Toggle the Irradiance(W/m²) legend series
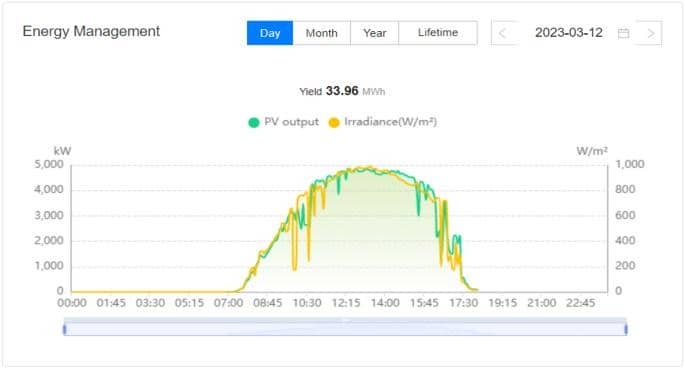The image size is (685, 369). click(x=383, y=122)
